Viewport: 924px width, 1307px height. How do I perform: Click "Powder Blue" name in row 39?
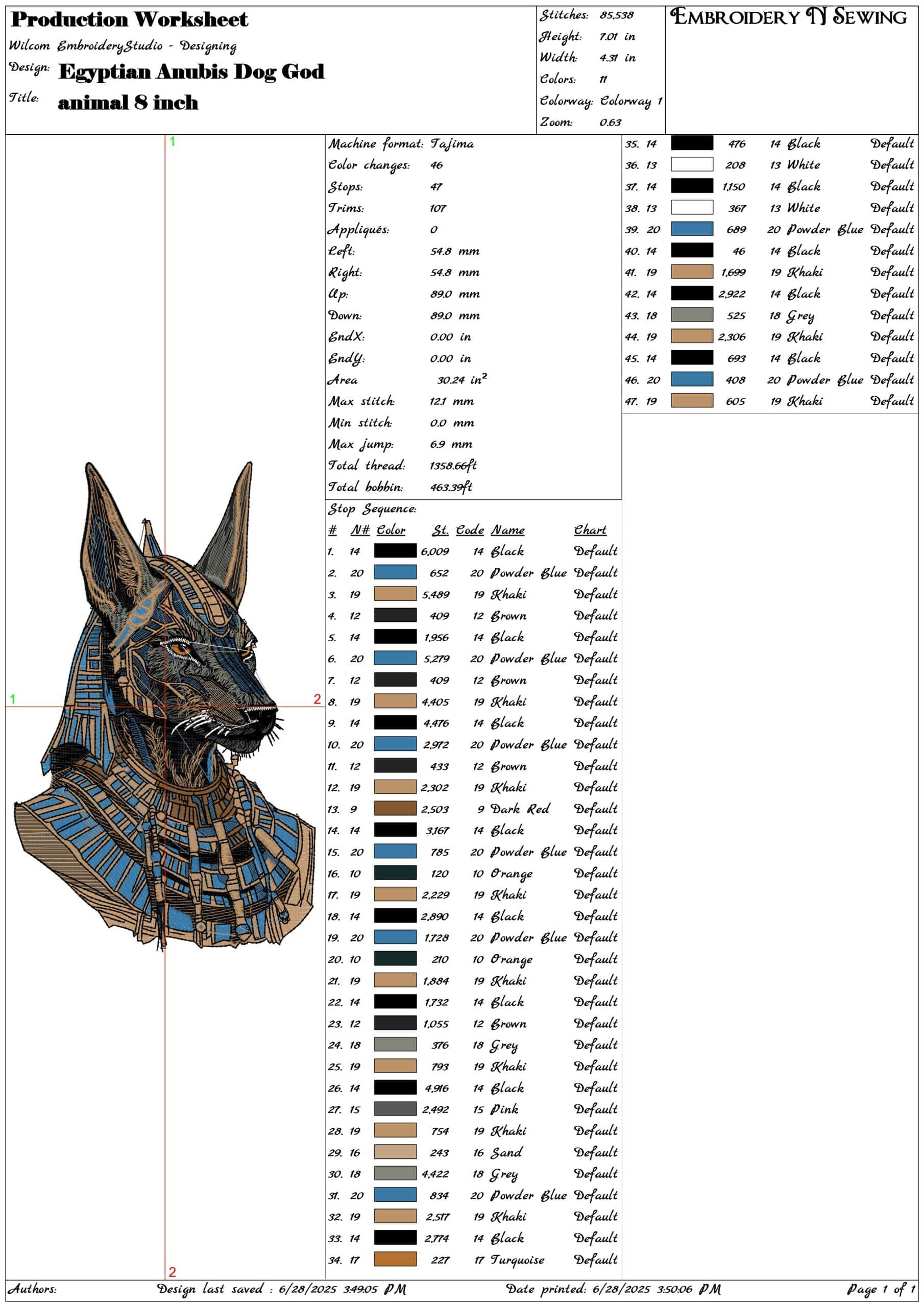pos(825,229)
